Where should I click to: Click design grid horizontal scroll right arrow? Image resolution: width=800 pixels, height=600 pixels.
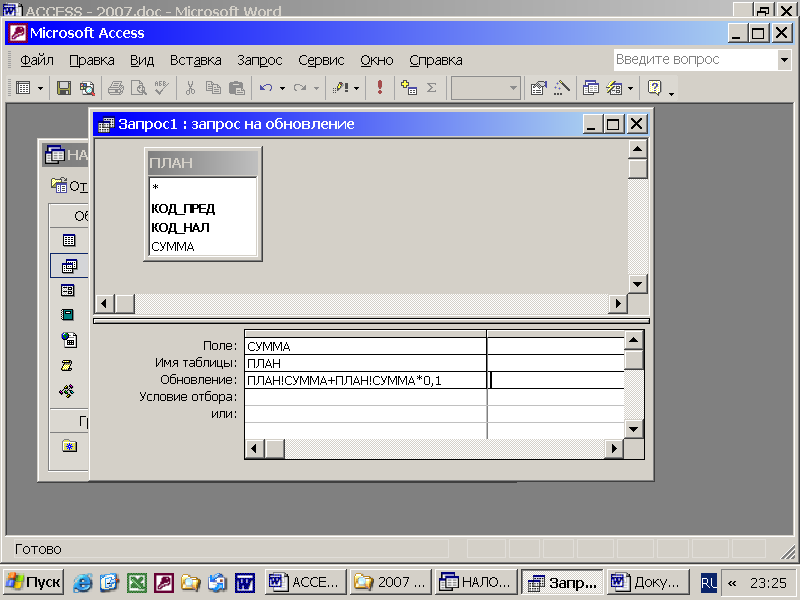coord(614,448)
